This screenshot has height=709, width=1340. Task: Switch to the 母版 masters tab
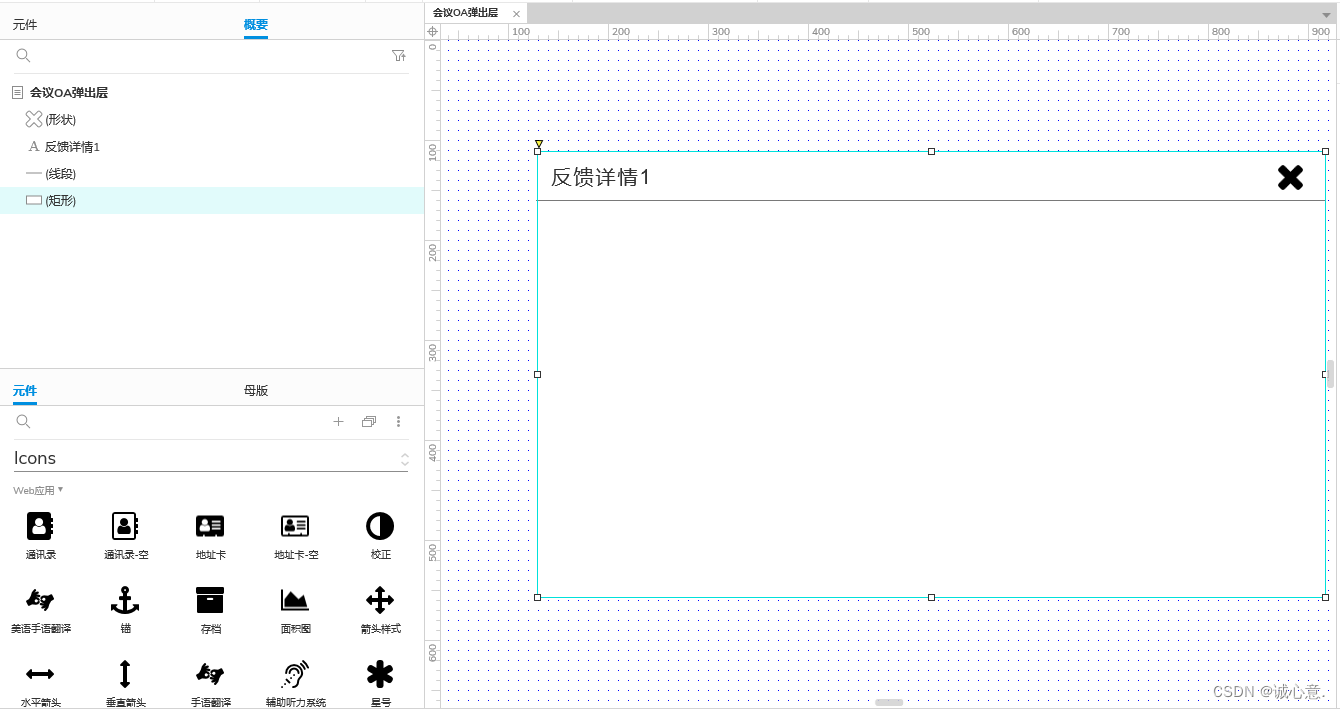(x=255, y=390)
